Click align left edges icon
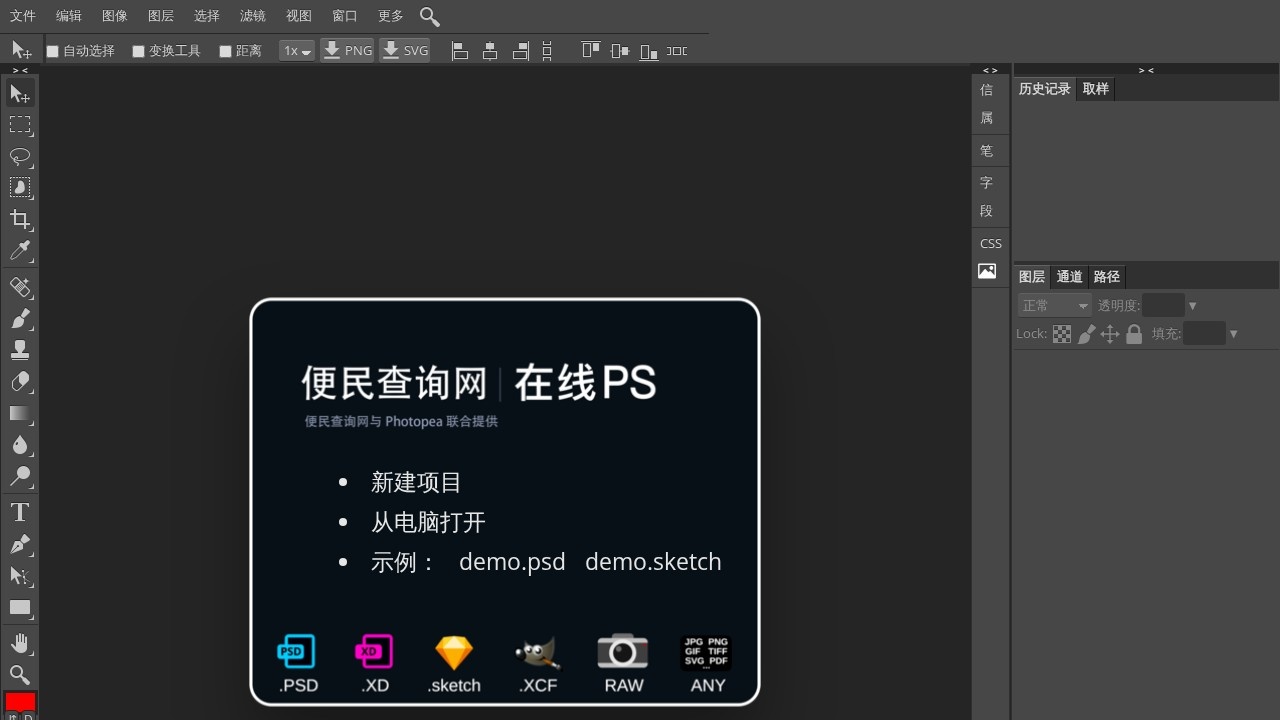The width and height of the screenshot is (1280, 720). 460,51
